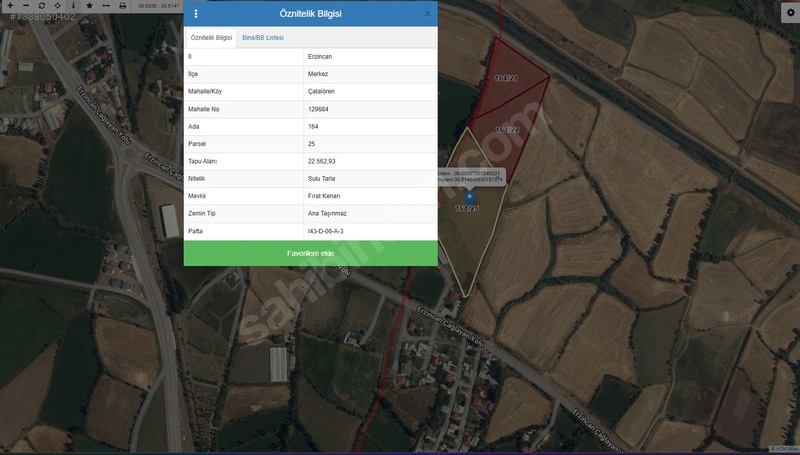Click the blue location pin on parcel 164/25
Image resolution: width=800 pixels, height=455 pixels.
pyautogui.click(x=469, y=198)
